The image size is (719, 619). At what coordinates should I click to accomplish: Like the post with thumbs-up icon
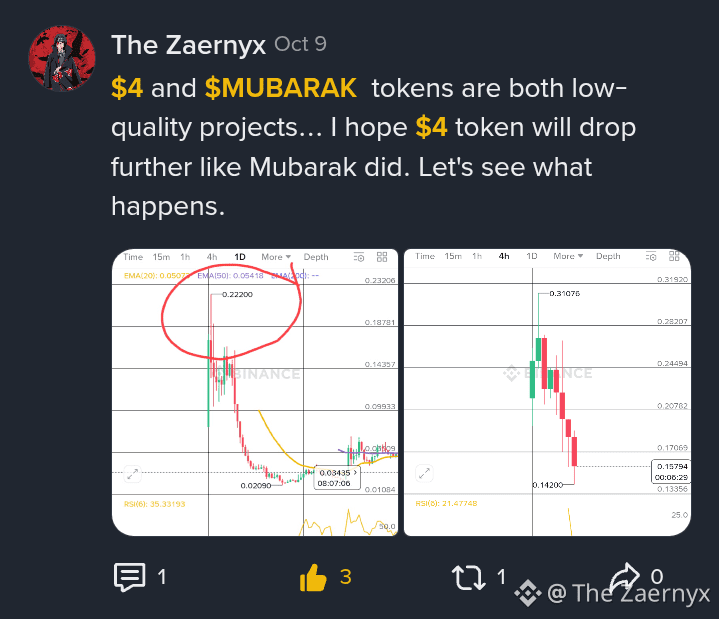point(313,577)
